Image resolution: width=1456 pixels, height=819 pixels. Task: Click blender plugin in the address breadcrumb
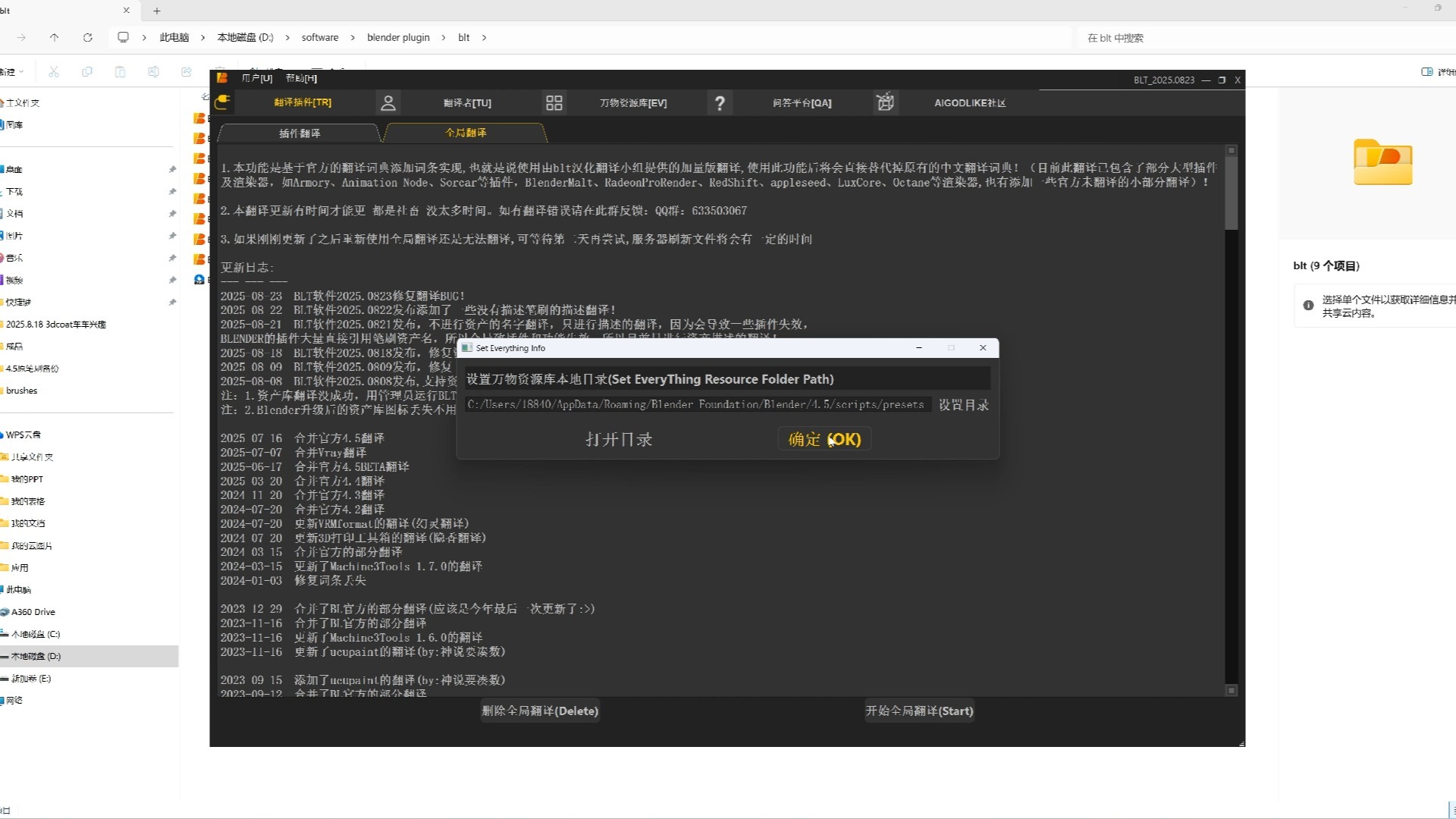pos(398,37)
